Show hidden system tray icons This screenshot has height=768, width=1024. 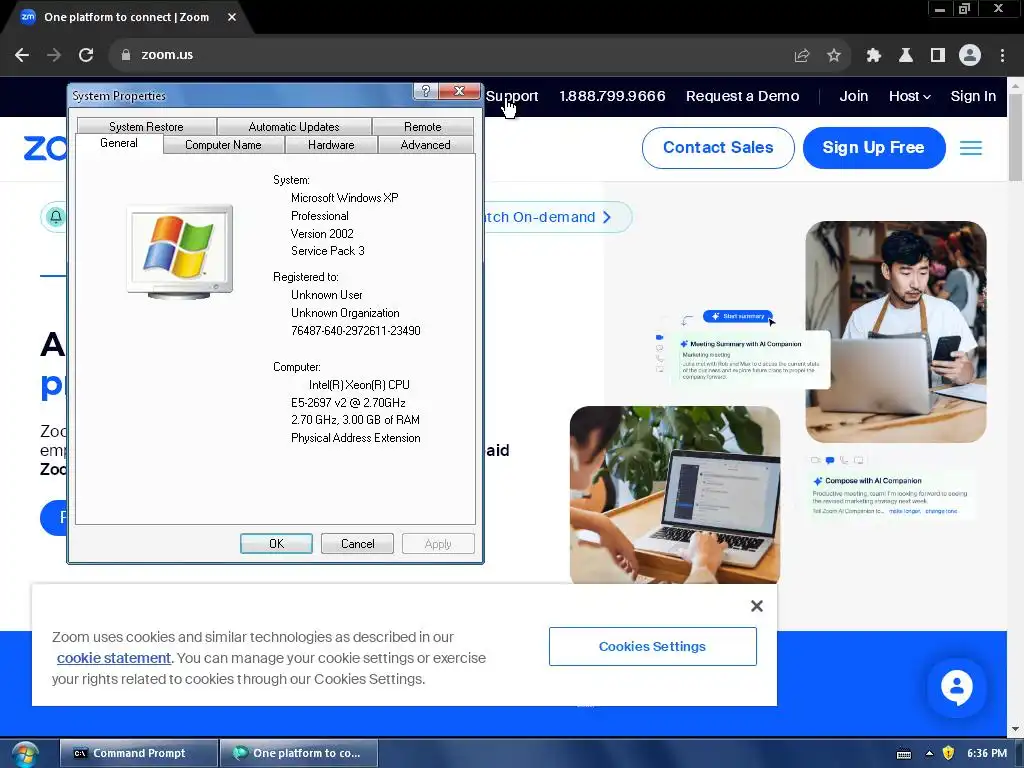click(929, 753)
